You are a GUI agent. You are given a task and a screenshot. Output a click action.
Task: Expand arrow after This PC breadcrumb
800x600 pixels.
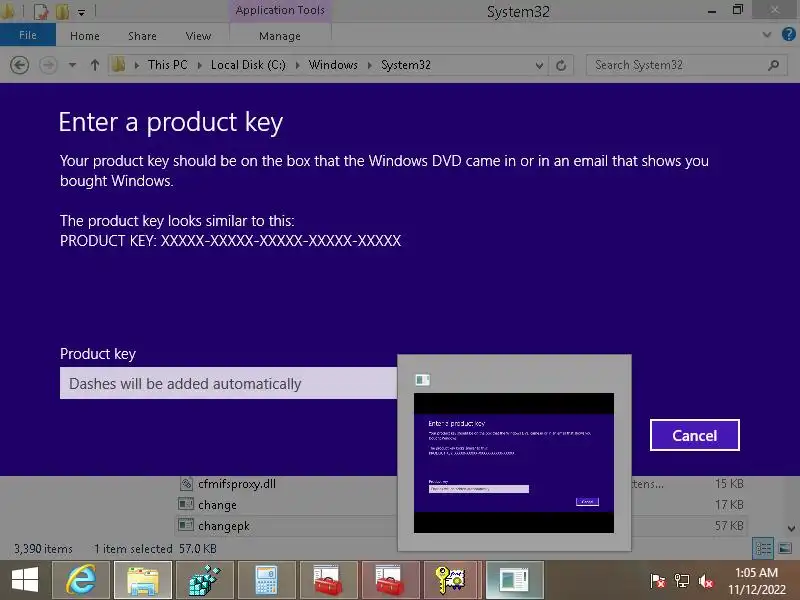point(199,65)
